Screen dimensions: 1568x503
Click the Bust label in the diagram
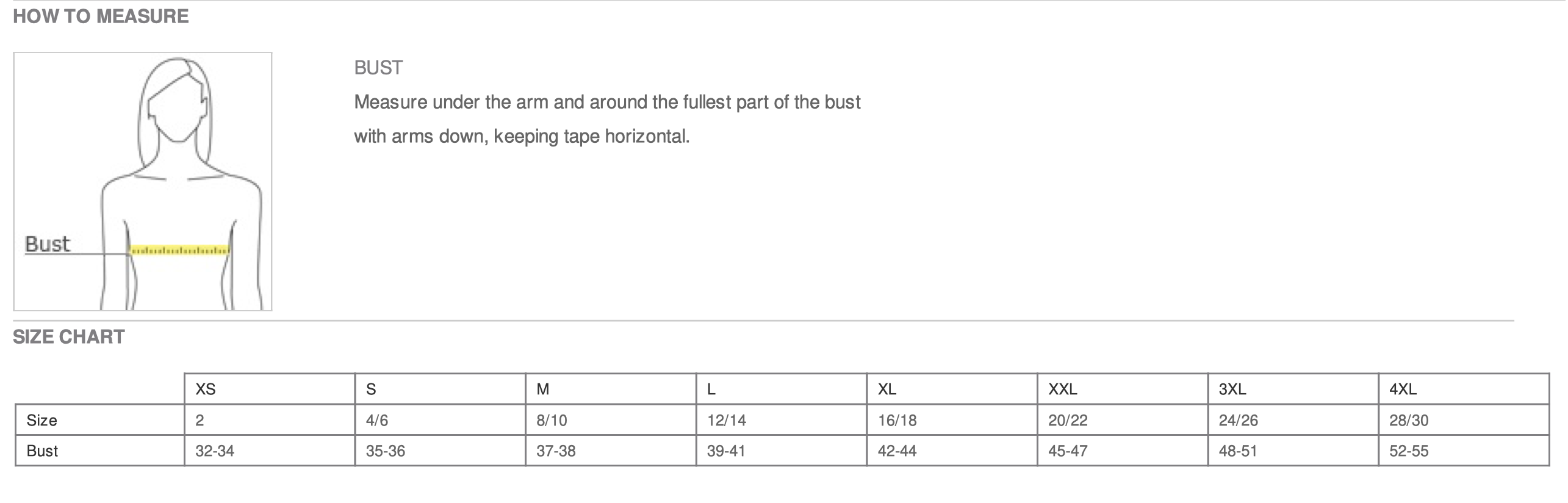click(48, 244)
